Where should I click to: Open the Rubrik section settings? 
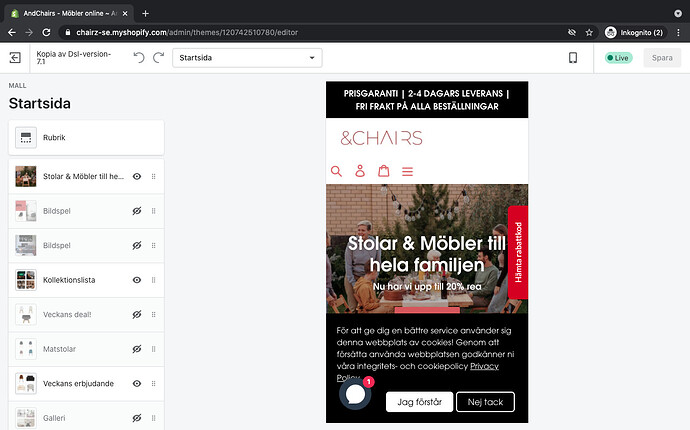click(86, 137)
